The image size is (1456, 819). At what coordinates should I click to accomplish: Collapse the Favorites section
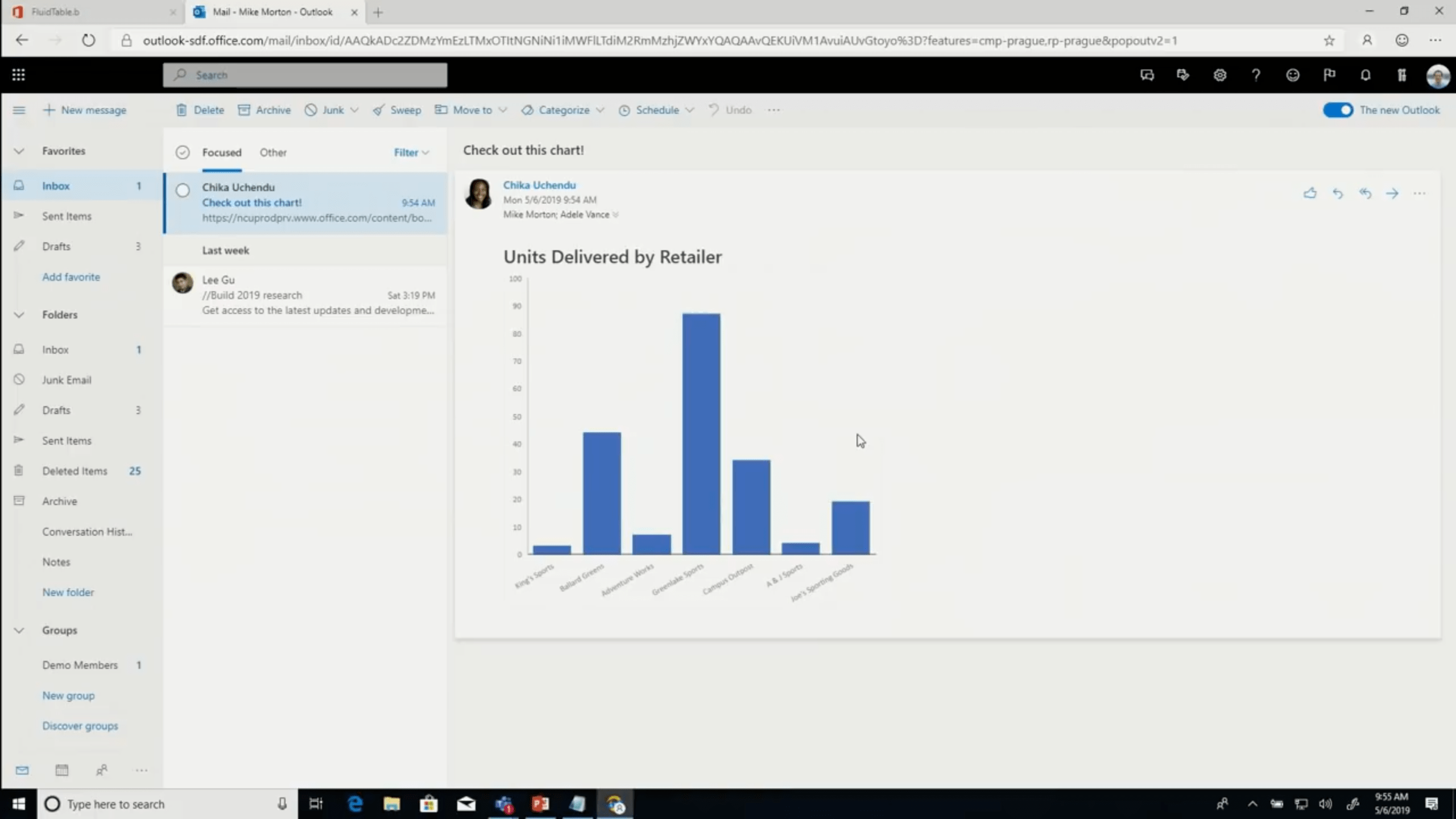(x=19, y=151)
